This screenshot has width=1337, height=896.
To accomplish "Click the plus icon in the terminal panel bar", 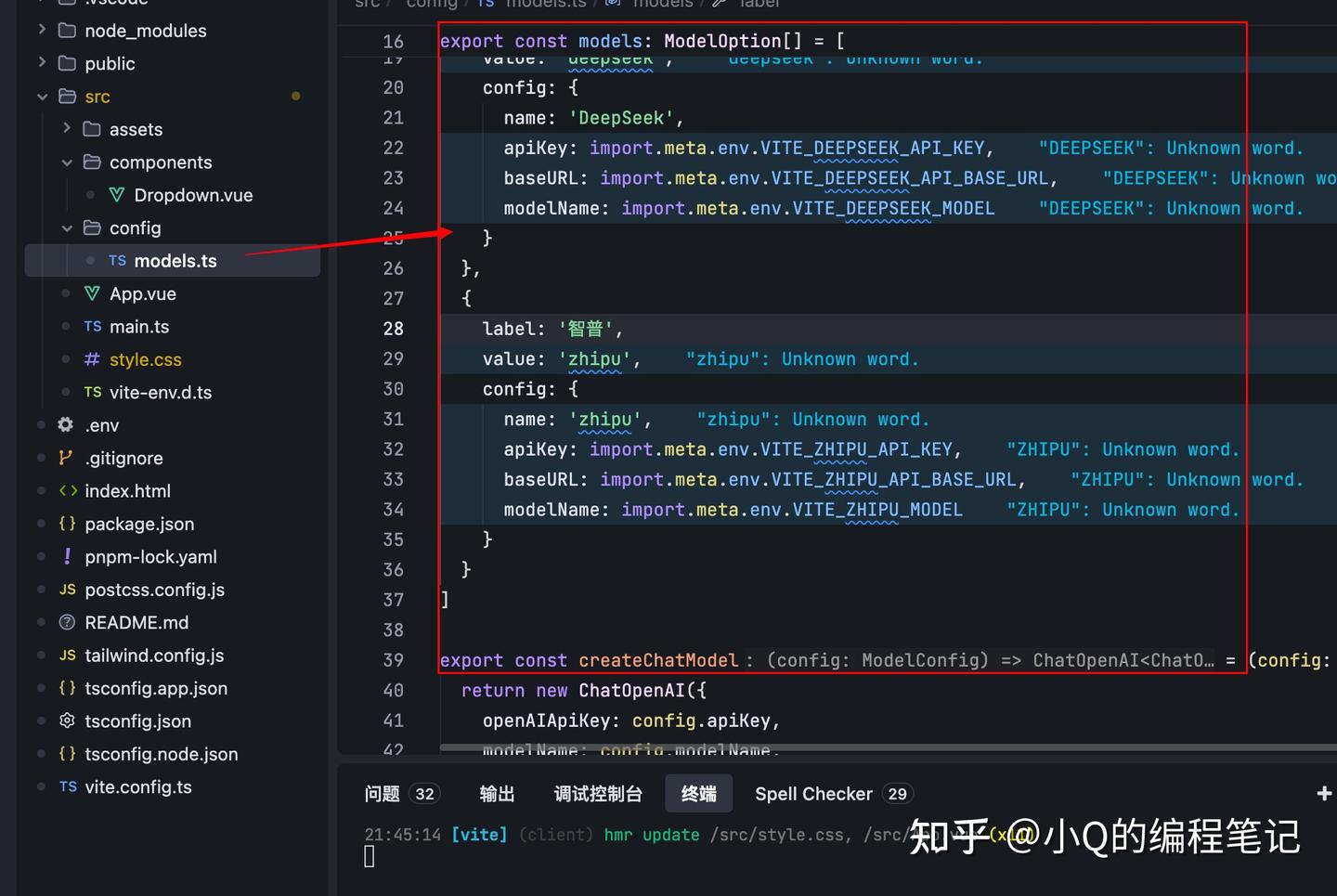I will pyautogui.click(x=1324, y=793).
